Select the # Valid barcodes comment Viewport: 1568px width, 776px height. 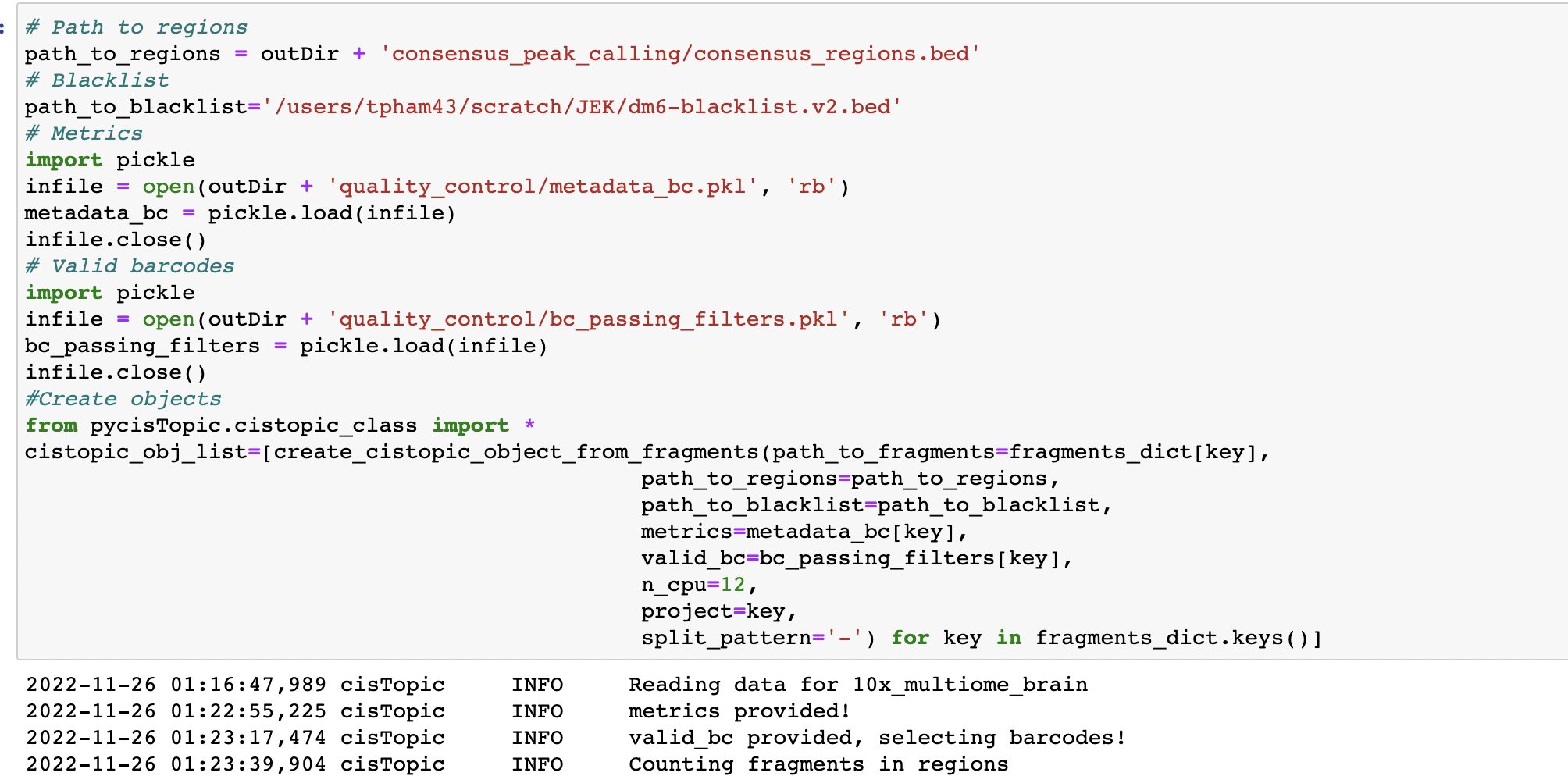click(129, 265)
